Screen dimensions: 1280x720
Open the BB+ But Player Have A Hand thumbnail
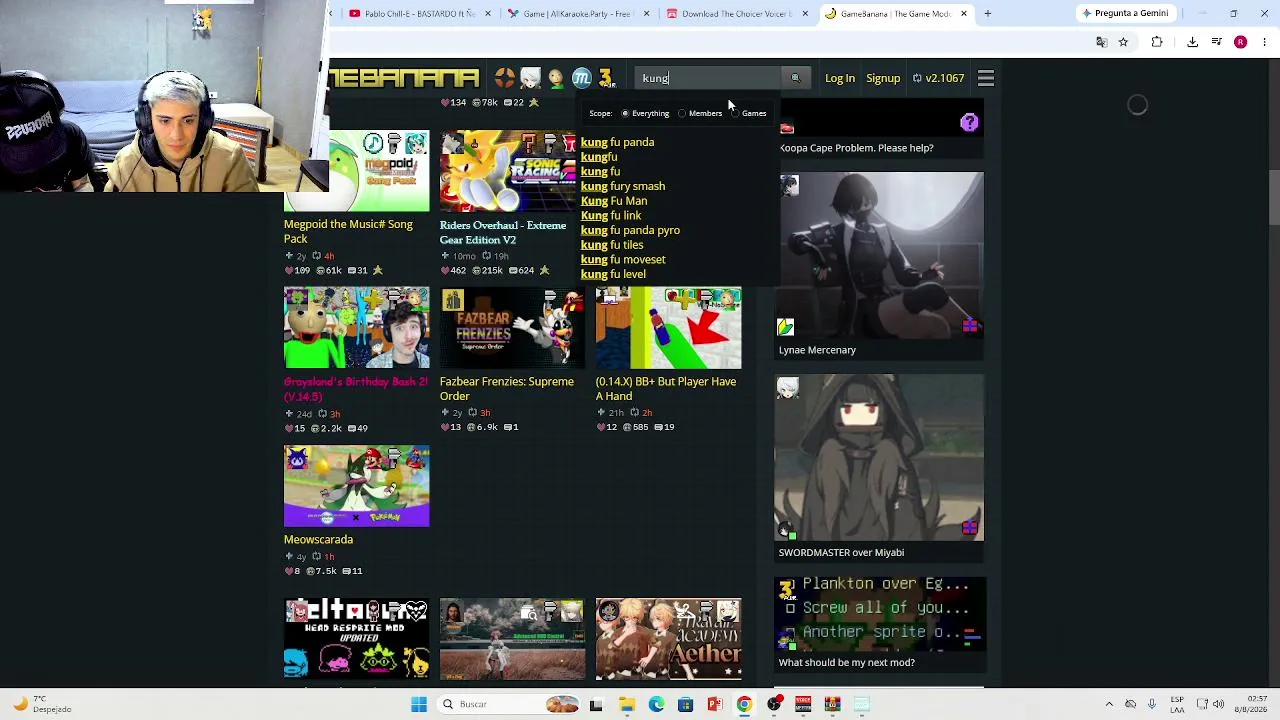668,328
